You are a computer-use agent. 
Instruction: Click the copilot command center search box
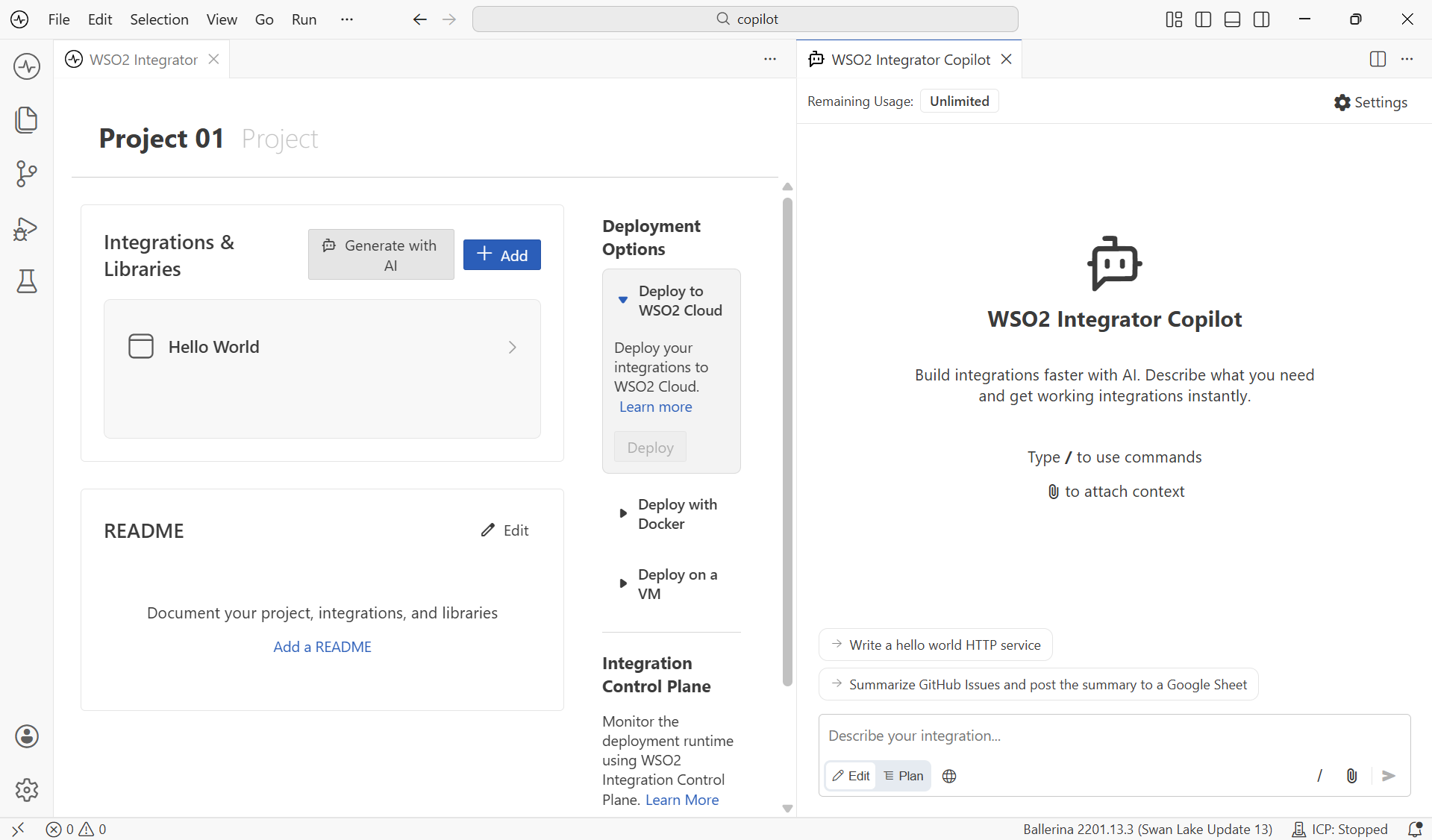745,19
